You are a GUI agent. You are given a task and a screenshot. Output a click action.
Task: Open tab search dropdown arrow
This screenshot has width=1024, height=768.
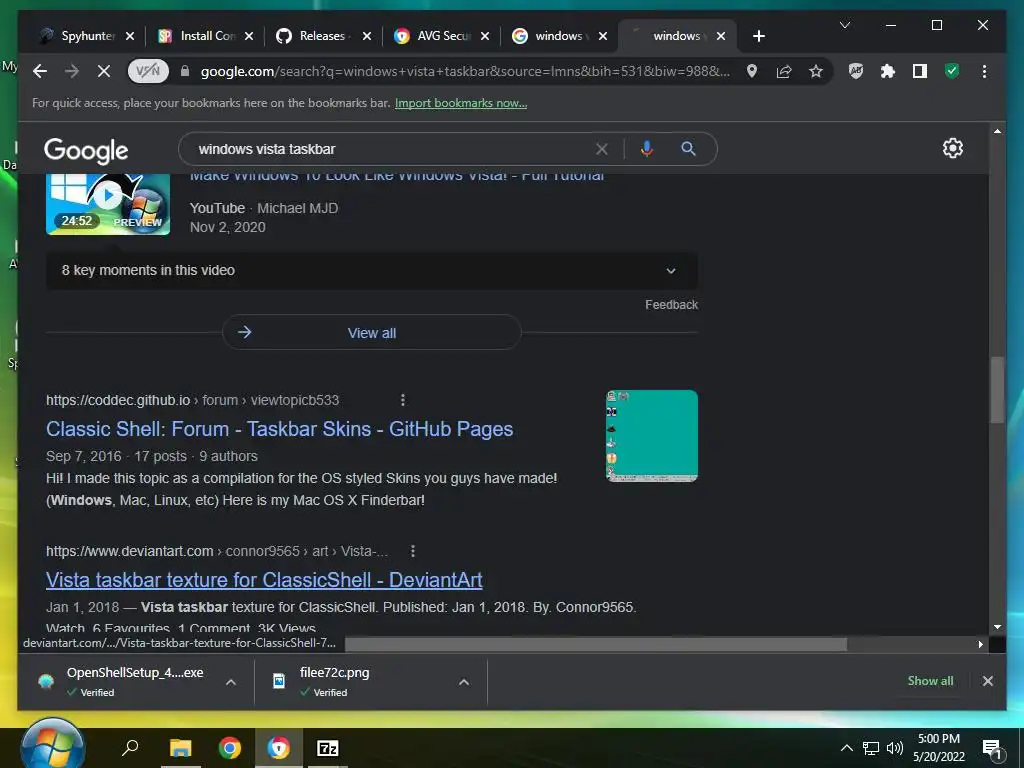[844, 25]
